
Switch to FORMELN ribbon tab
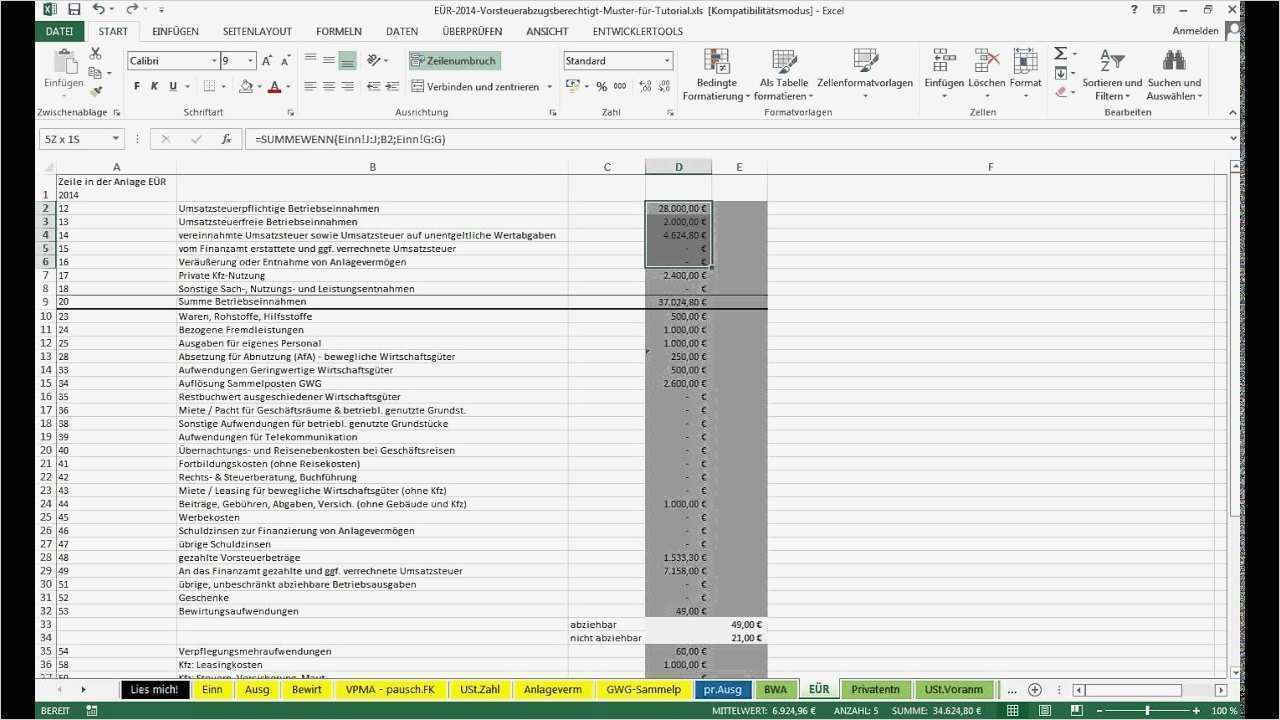(339, 31)
